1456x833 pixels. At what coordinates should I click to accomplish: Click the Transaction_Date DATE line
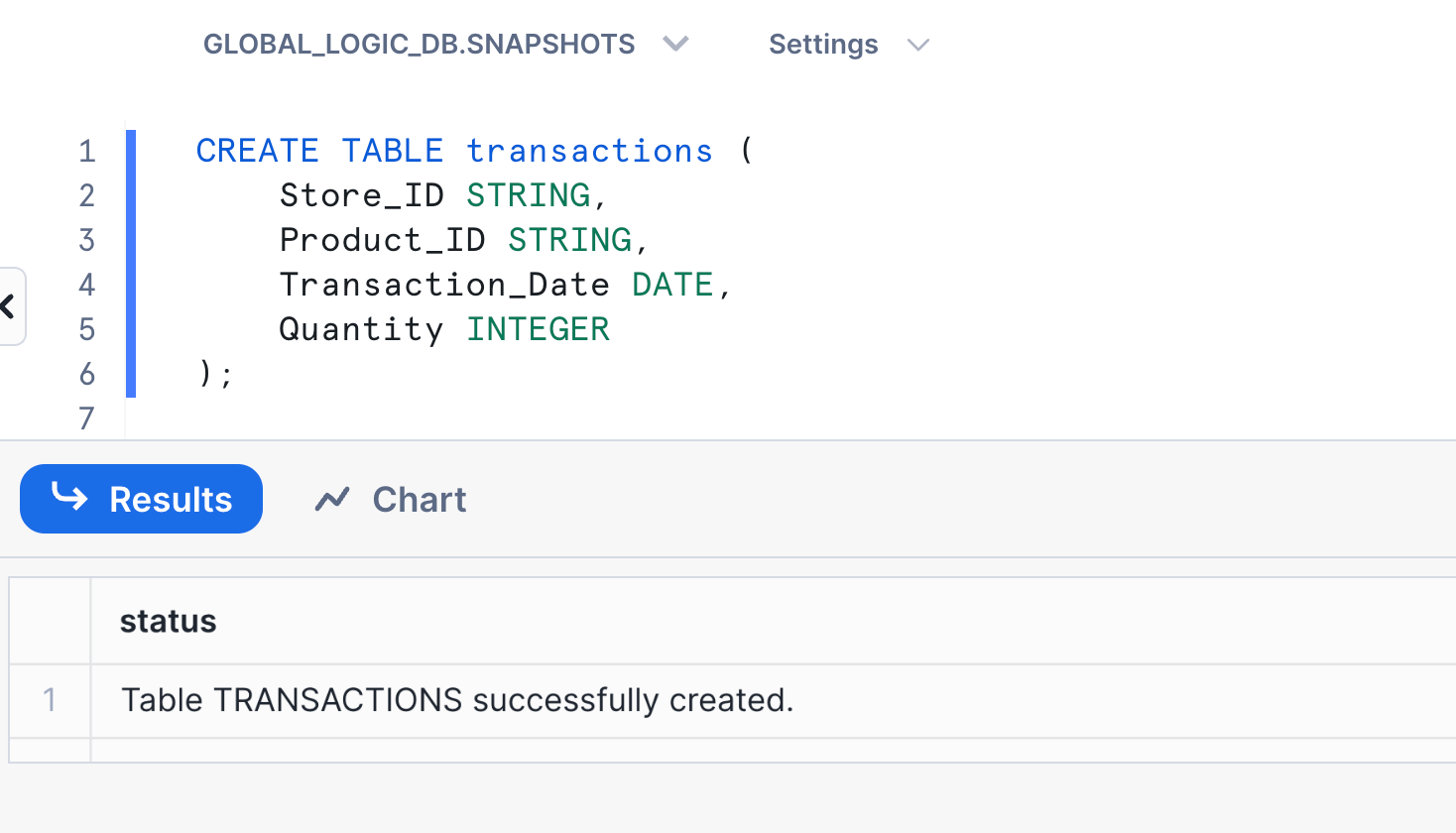tap(505, 285)
